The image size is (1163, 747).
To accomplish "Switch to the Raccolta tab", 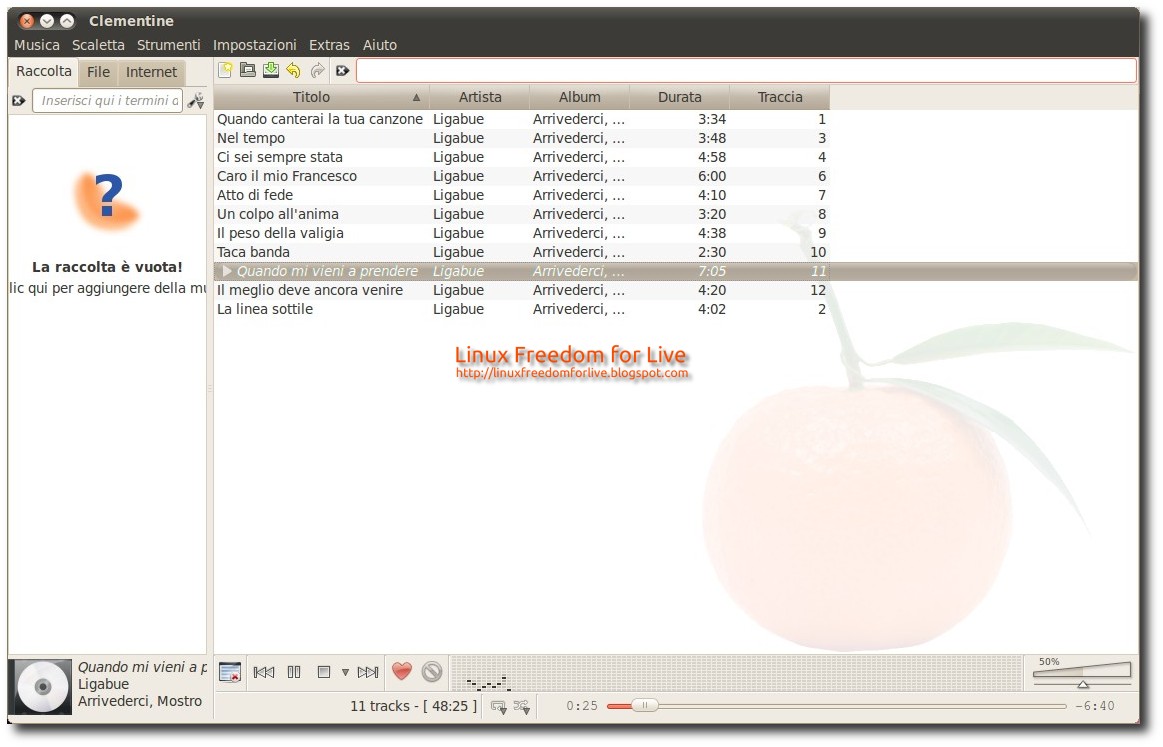I will [44, 71].
